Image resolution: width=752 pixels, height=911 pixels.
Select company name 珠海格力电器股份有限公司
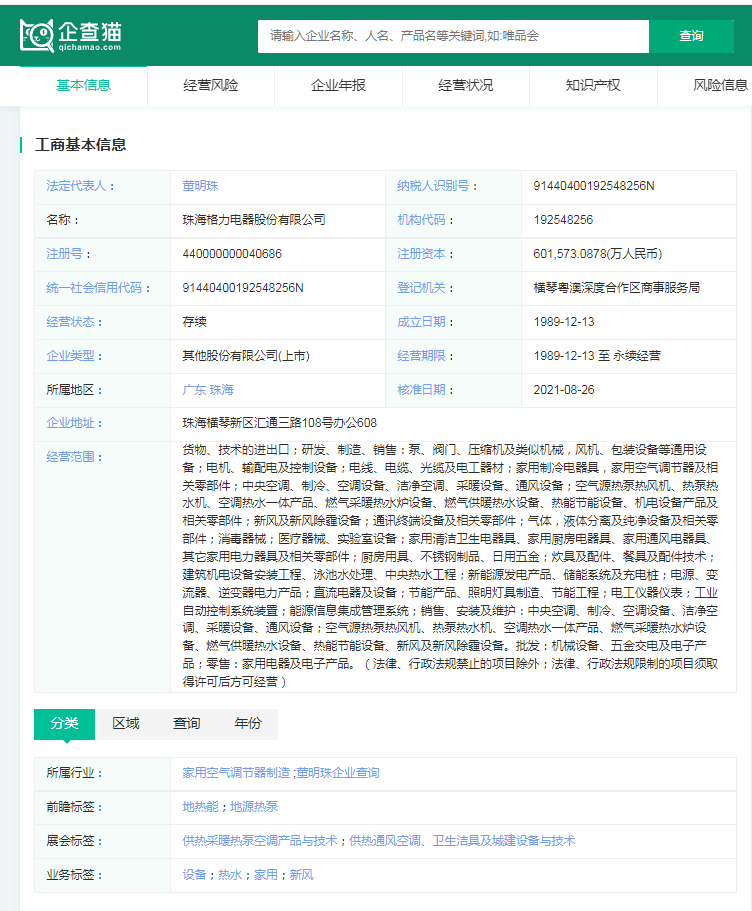[254, 220]
